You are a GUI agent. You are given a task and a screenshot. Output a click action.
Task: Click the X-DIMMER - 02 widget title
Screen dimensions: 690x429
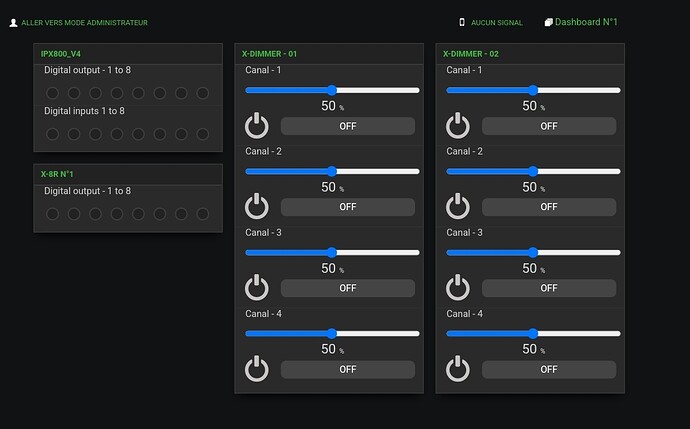pos(470,54)
